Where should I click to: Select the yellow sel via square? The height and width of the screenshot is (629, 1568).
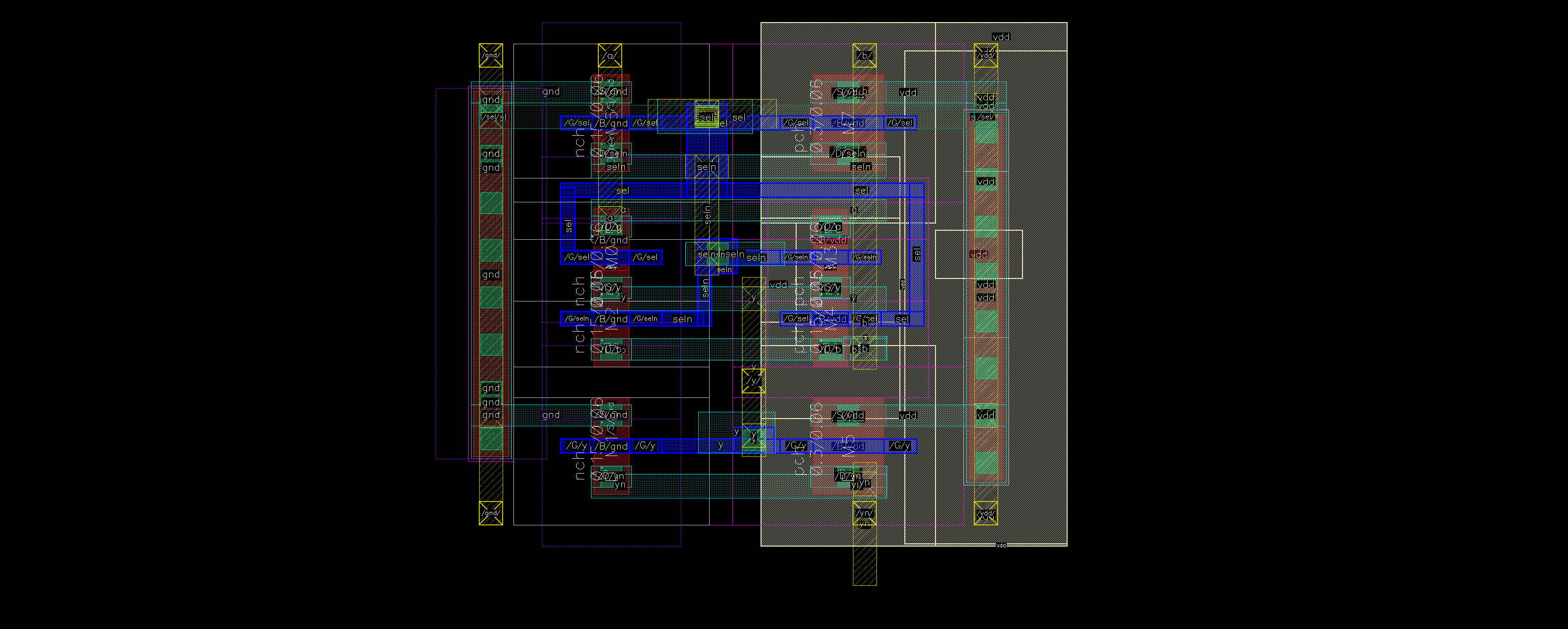point(707,115)
